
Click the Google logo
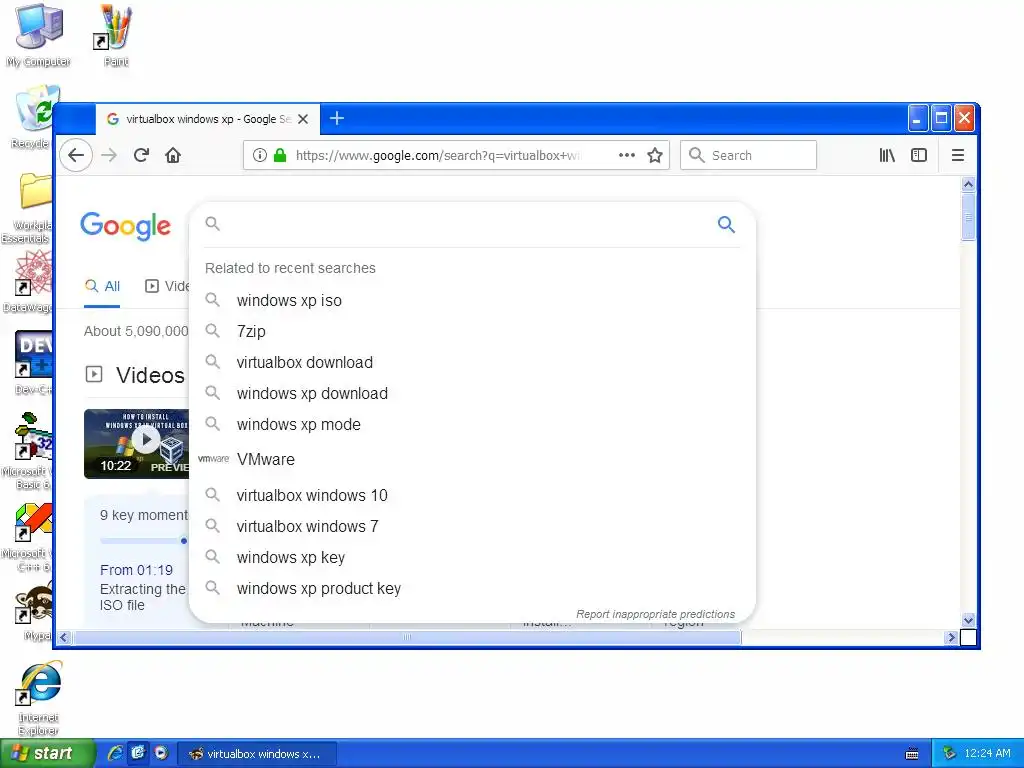point(125,227)
